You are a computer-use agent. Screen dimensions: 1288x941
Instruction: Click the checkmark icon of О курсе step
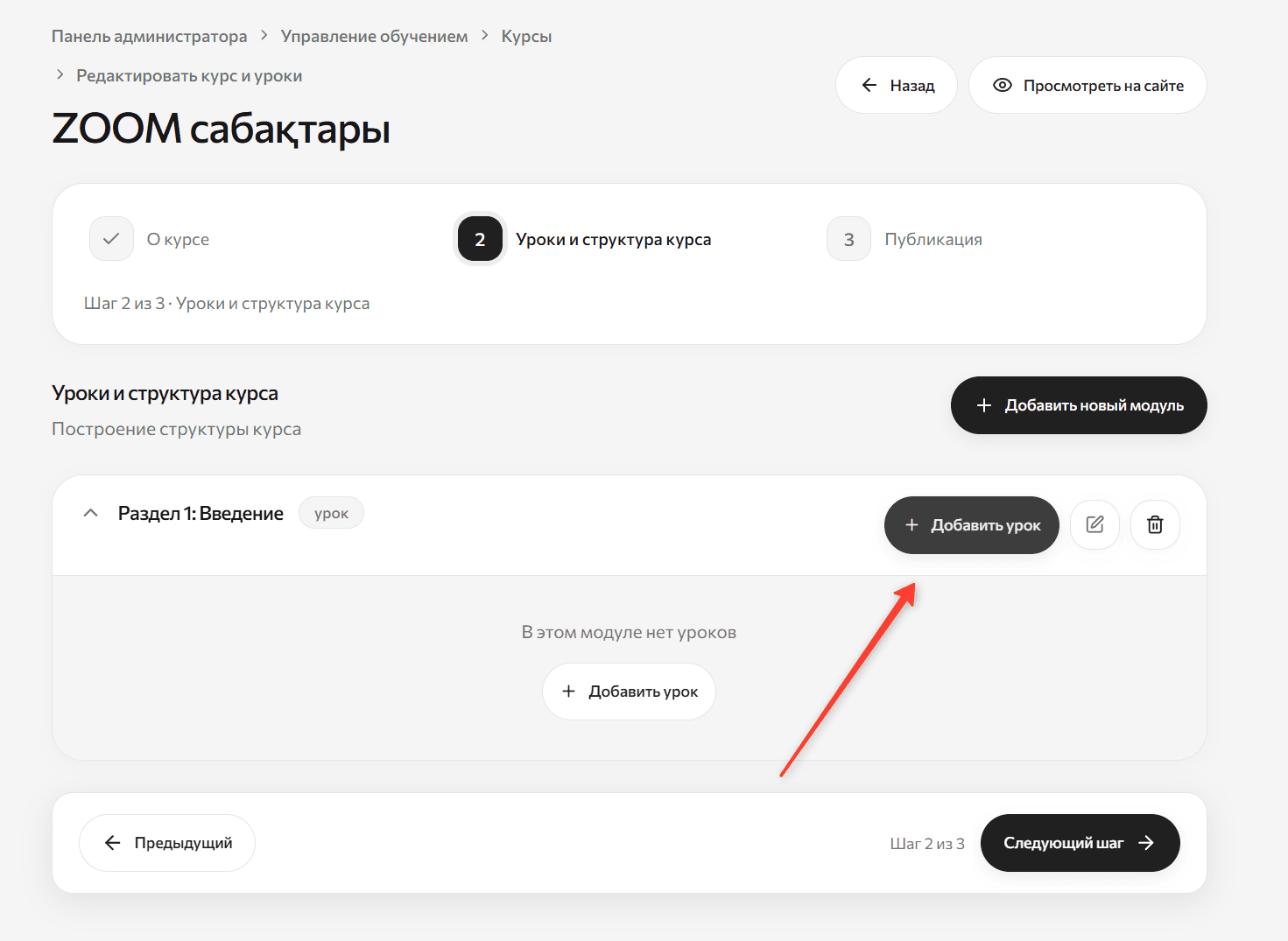111,239
